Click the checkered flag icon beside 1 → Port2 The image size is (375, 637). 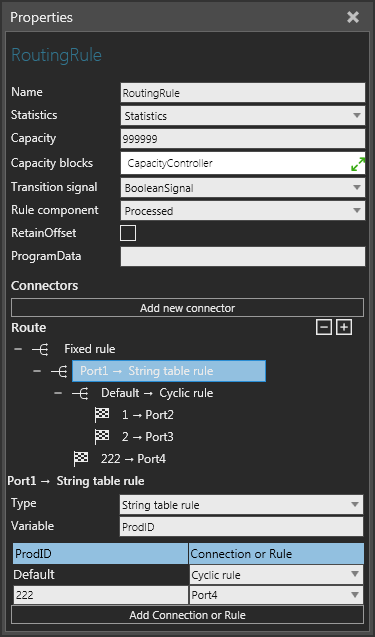(x=102, y=415)
